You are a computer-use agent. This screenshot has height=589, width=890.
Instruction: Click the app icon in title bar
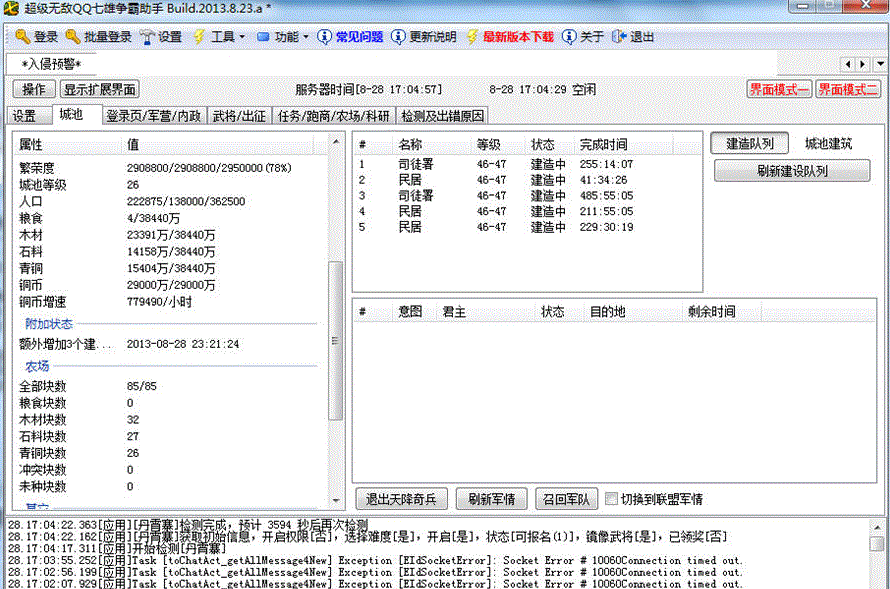(x=11, y=7)
